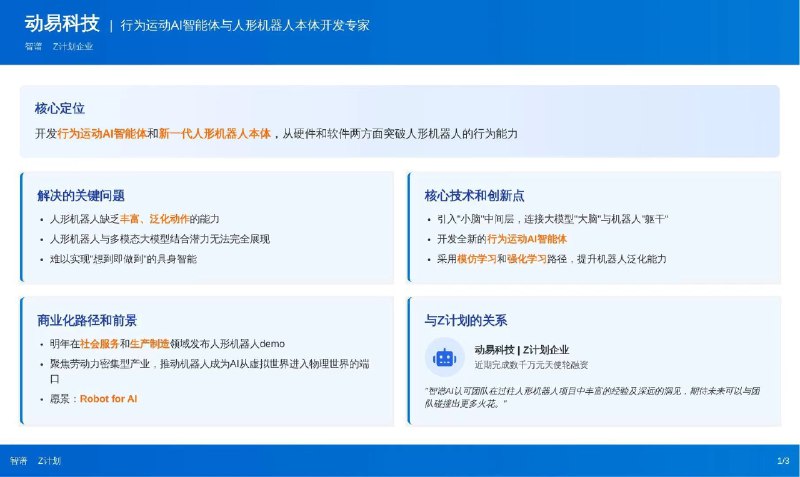Click the 智谱 tag in header
800x477 pixels.
[x=34, y=46]
